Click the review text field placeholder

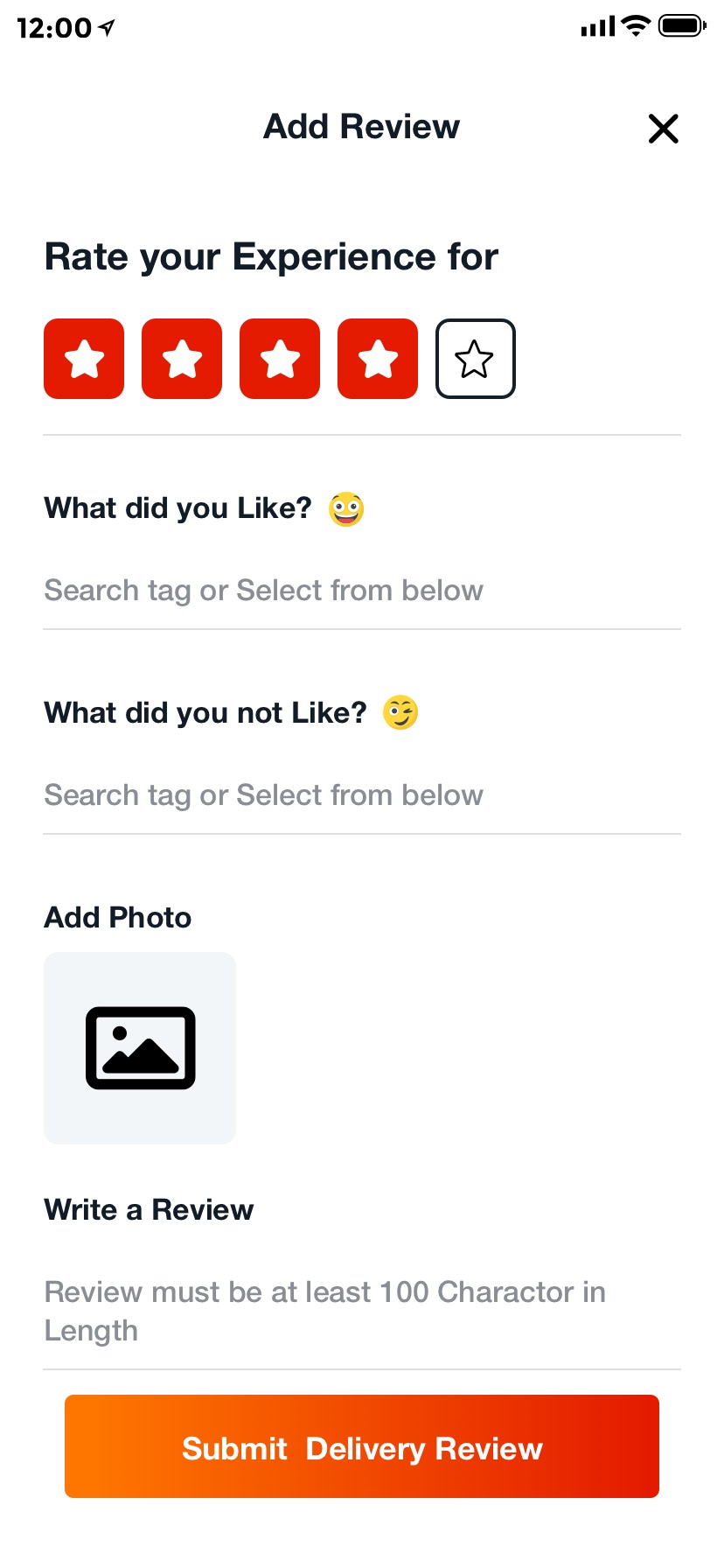324,1311
